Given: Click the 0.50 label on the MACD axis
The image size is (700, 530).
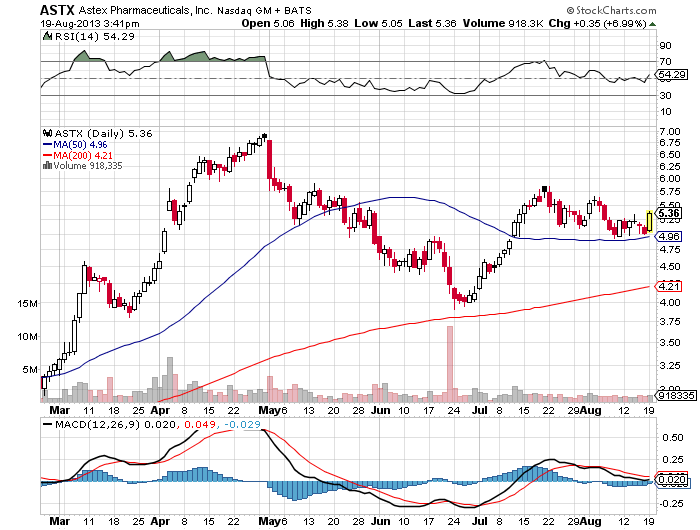Looking at the screenshot, I should point(673,438).
